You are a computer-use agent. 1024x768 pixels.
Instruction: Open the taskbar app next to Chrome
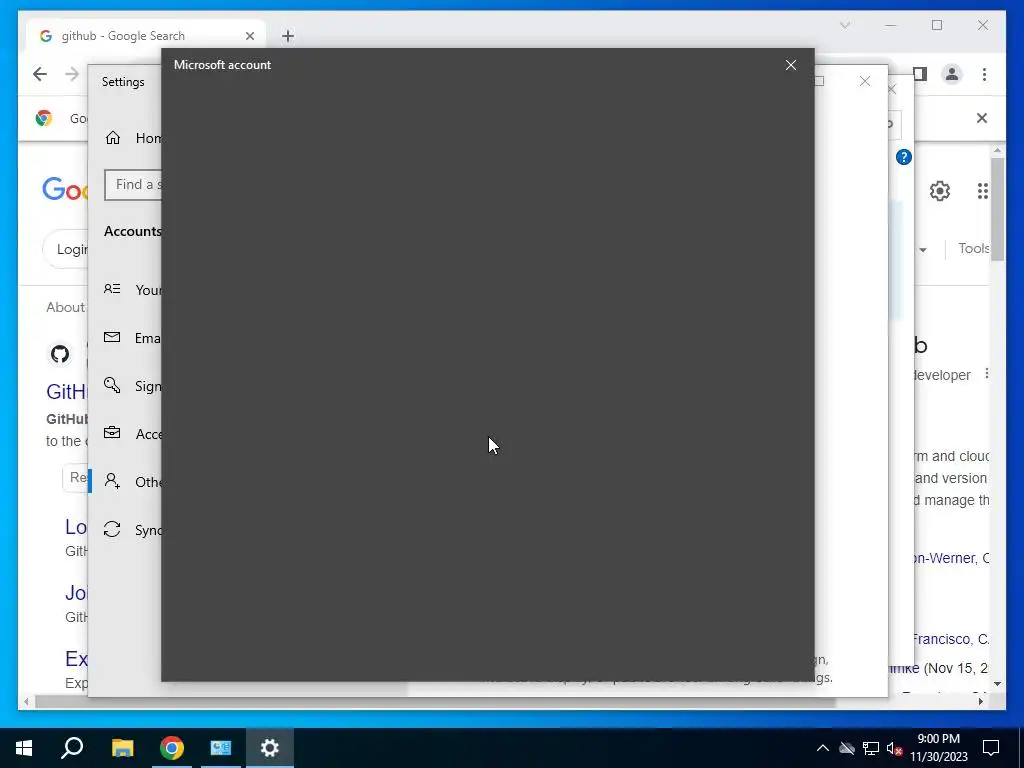coord(221,748)
